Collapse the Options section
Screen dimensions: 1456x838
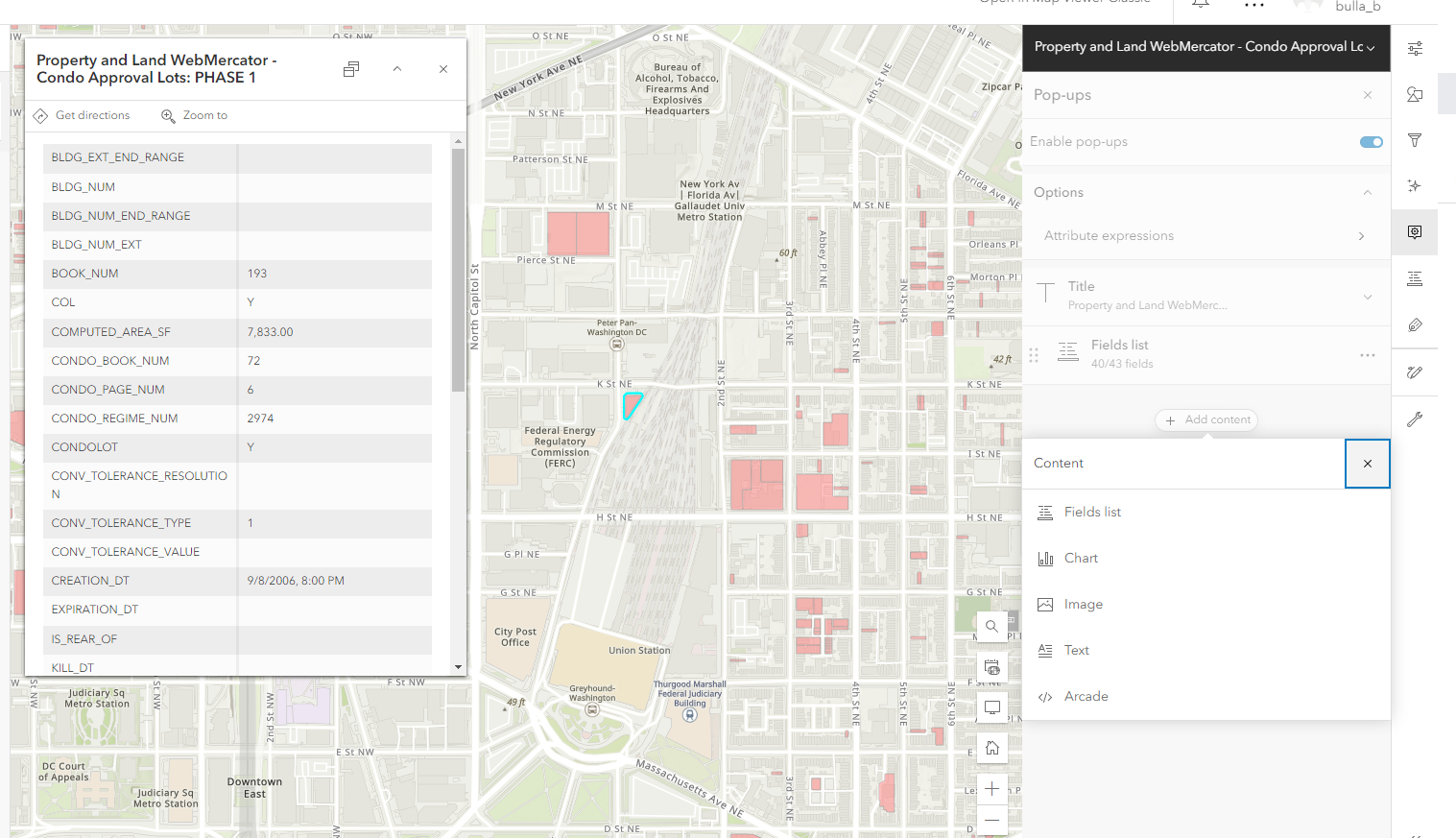coord(1367,193)
